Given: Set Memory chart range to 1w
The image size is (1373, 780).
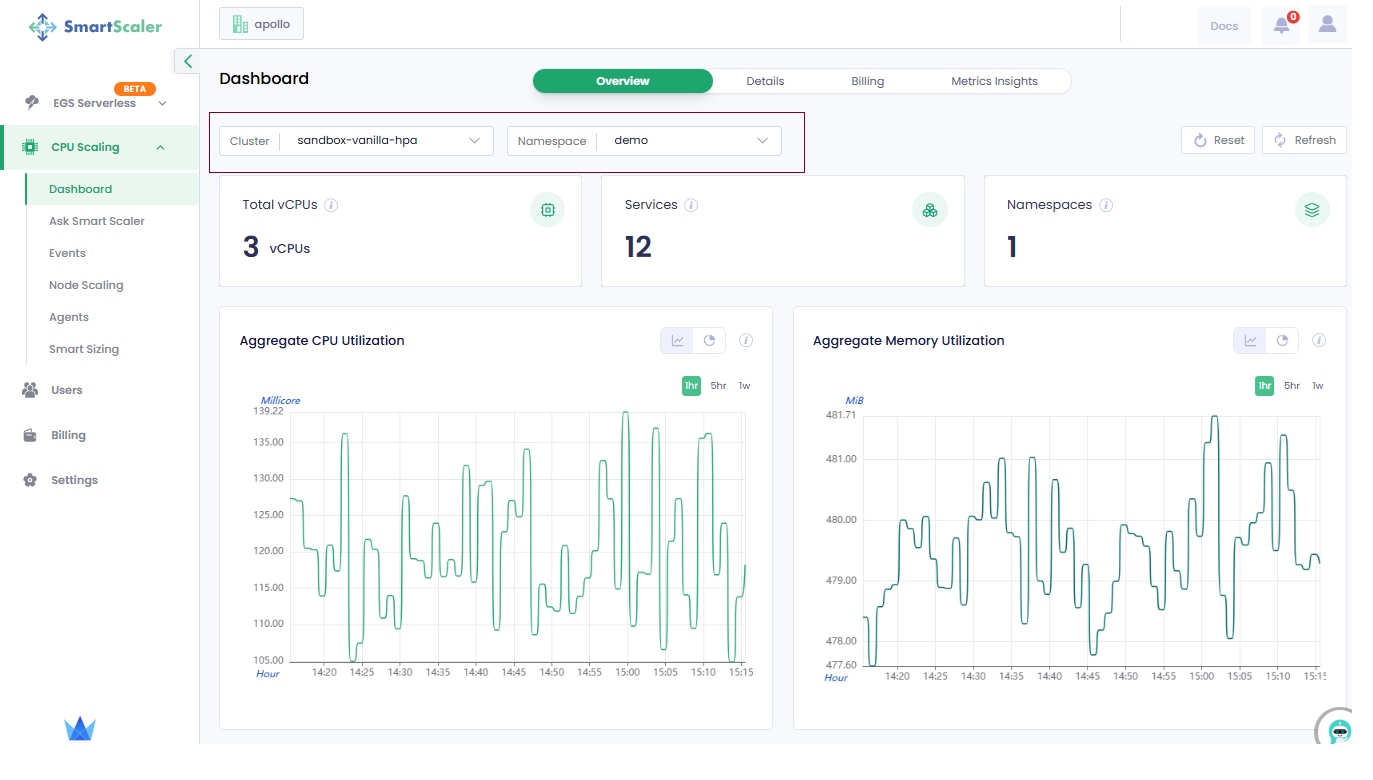Looking at the screenshot, I should pyautogui.click(x=1317, y=386).
